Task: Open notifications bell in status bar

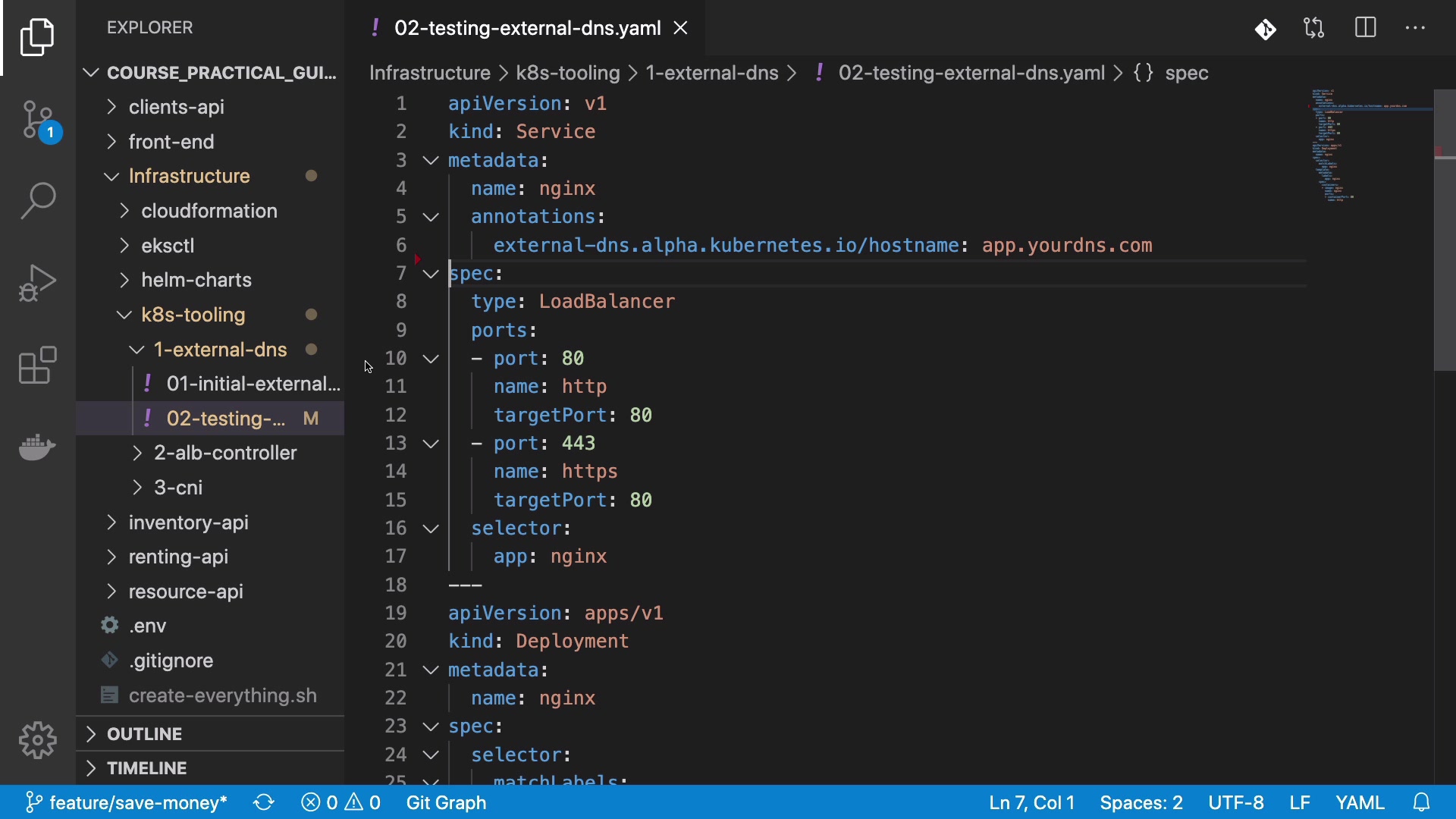Action: 1422,802
